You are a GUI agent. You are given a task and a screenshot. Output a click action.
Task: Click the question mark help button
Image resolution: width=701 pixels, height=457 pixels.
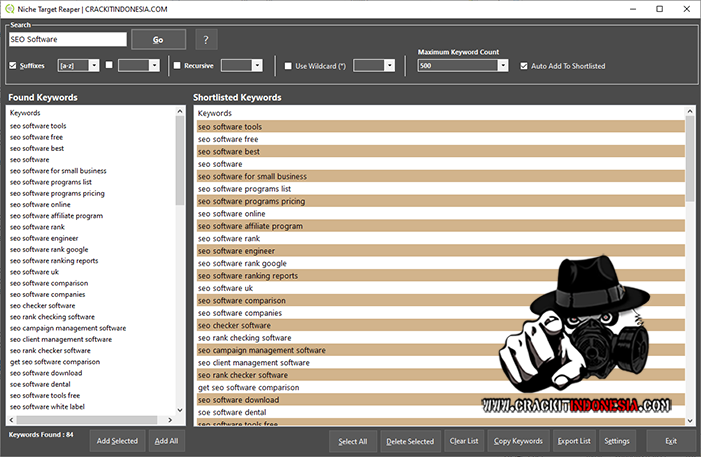[205, 40]
